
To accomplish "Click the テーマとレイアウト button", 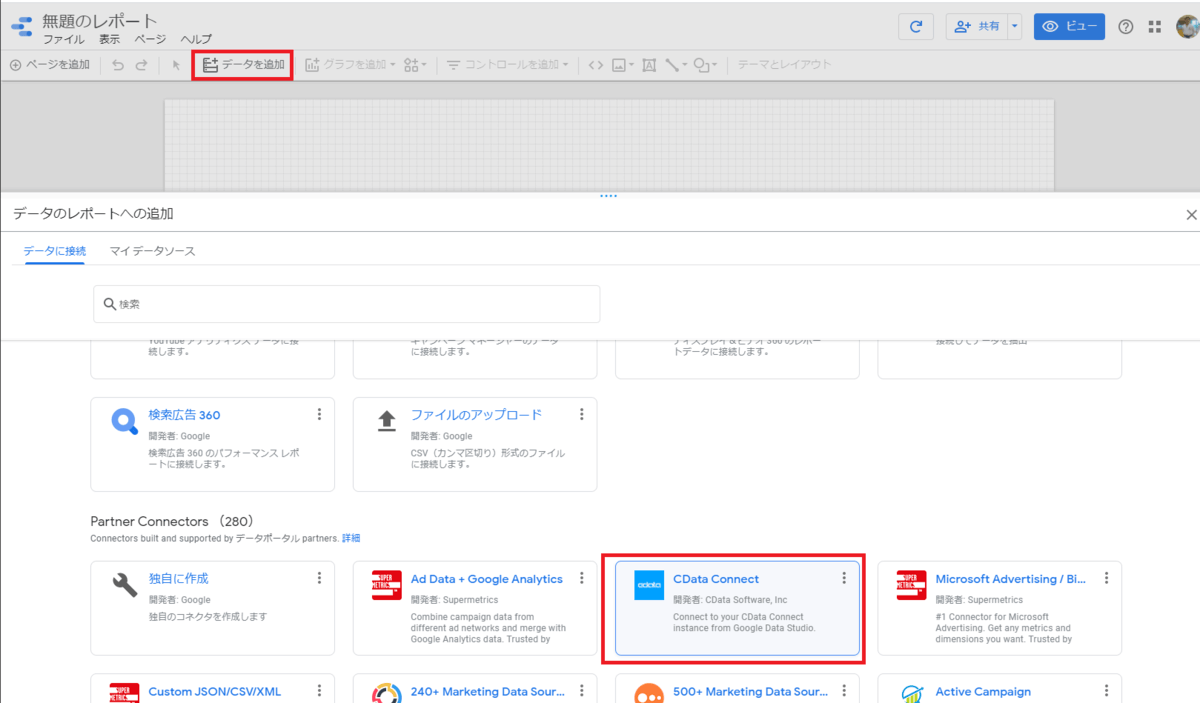I will click(x=784, y=65).
